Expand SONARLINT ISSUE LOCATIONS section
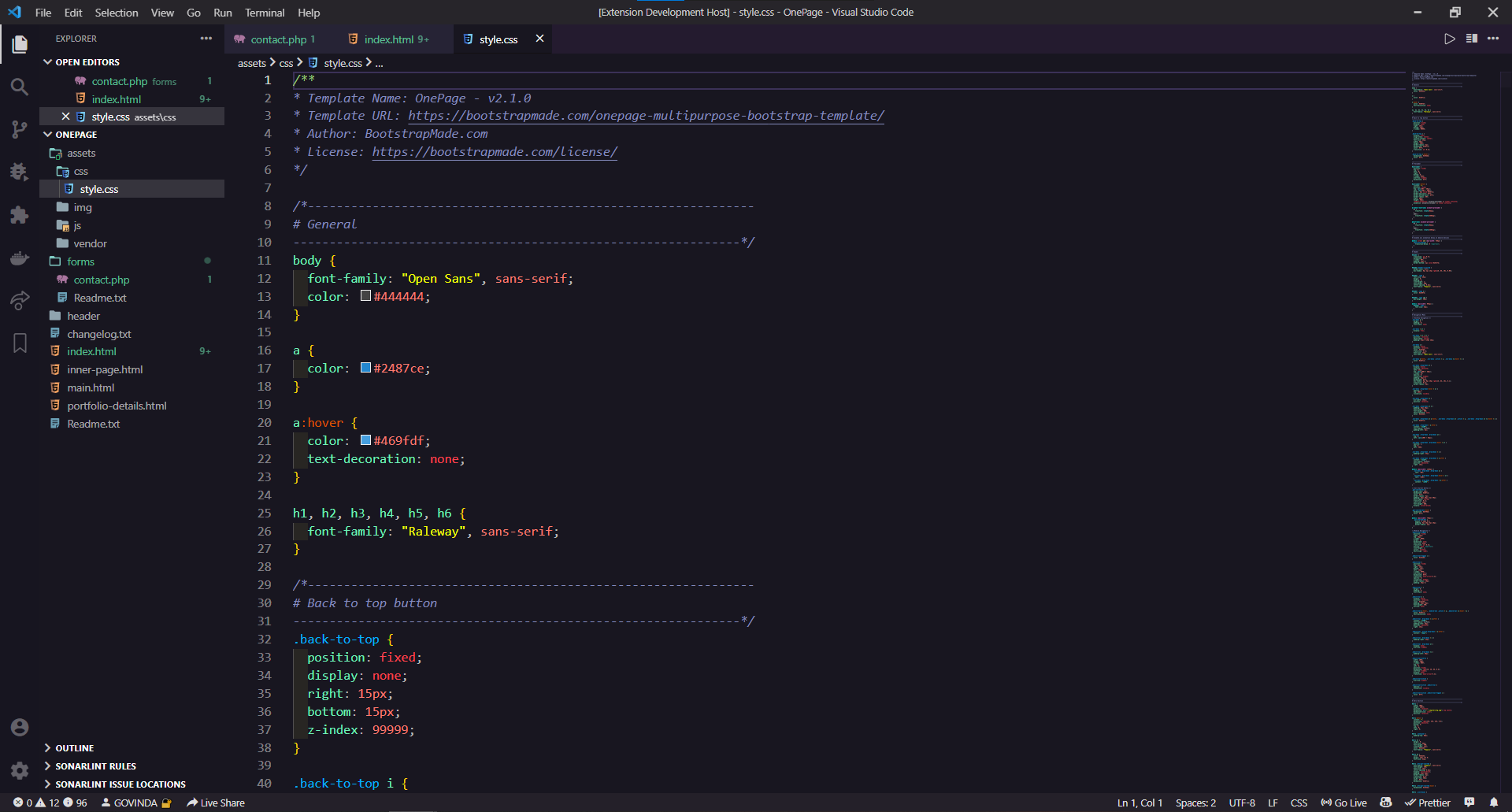This screenshot has height=812, width=1512. [x=132, y=784]
